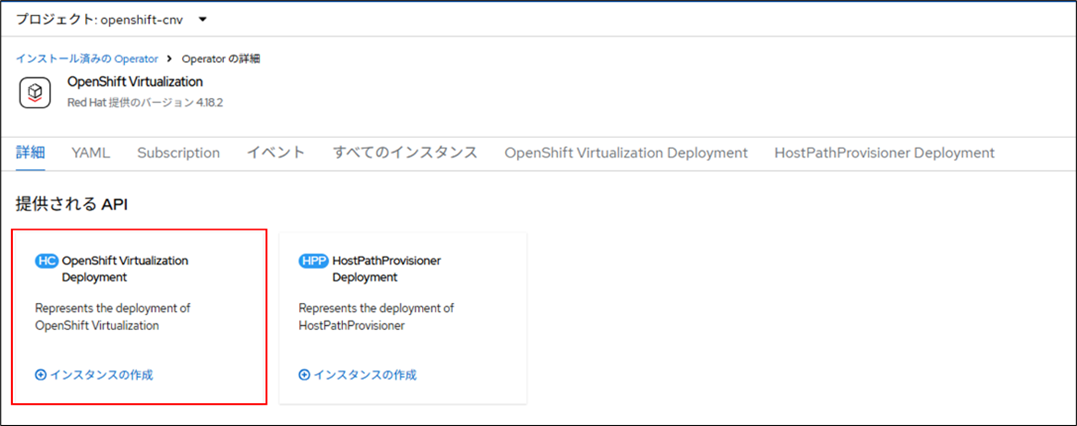Screen dimensions: 1077x426
Task: Click plus icon in OpenShift Virtualization Deployment card
Action: 41,375
